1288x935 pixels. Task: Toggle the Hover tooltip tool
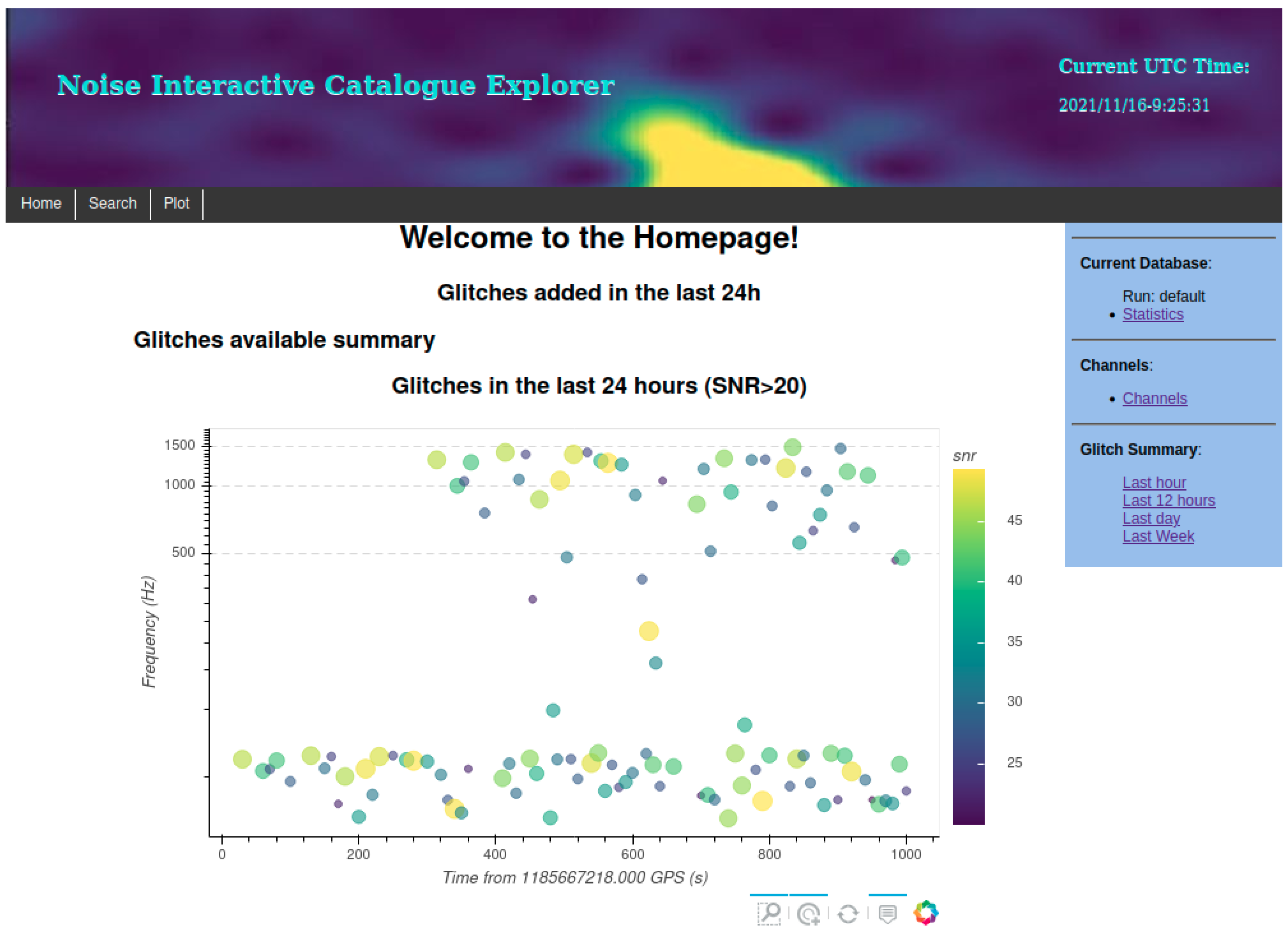pyautogui.click(x=887, y=914)
